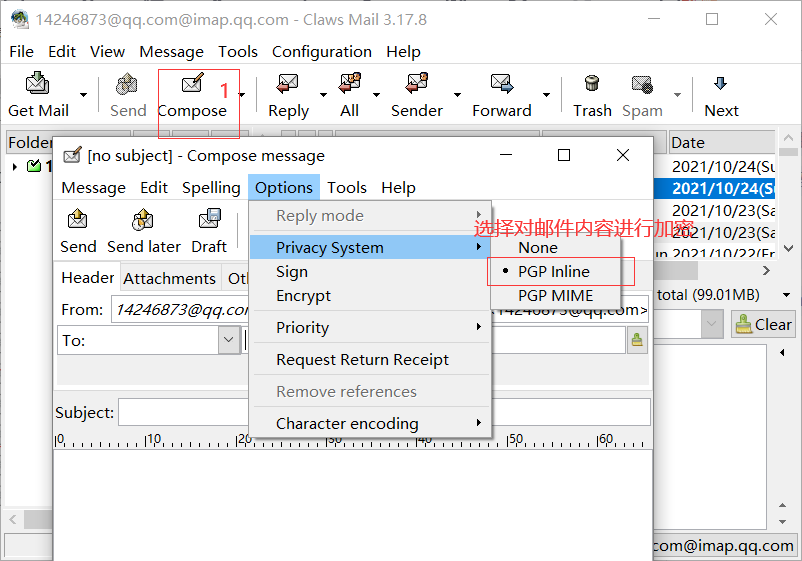Click total (99.01MB) status dropdown arrow
This screenshot has width=802, height=561.
coord(787,295)
